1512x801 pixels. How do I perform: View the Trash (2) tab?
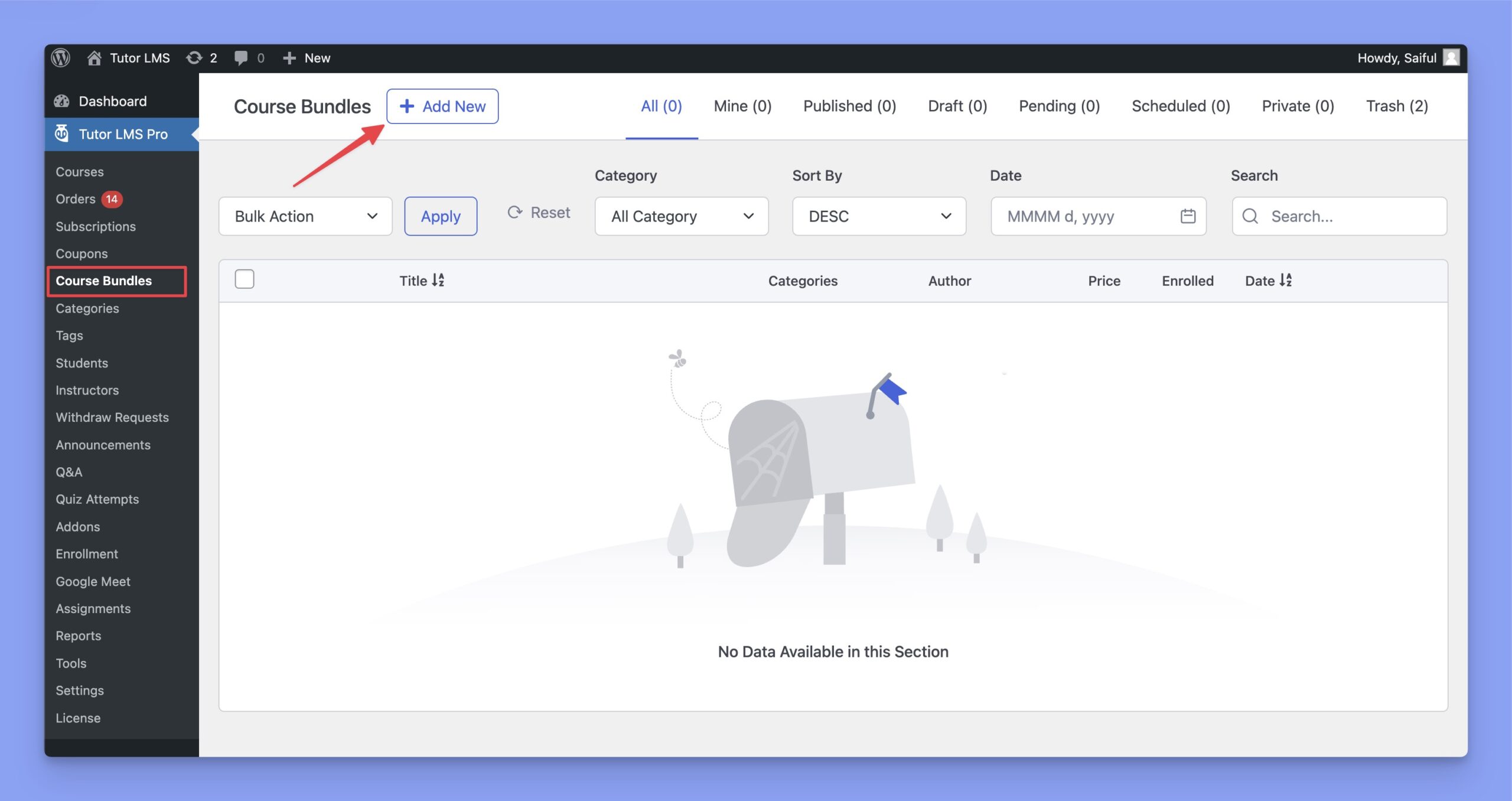tap(1397, 106)
